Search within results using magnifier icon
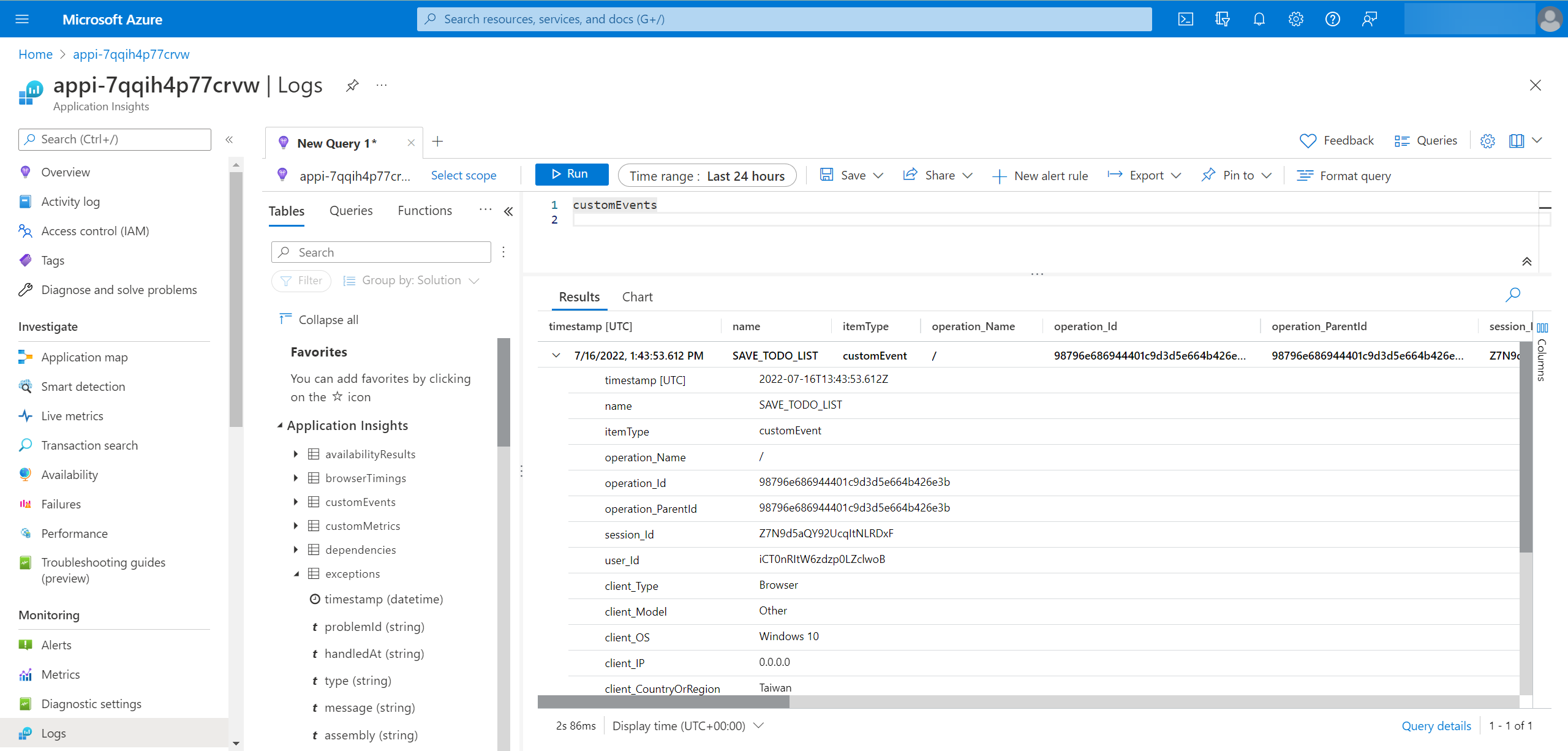 pyautogui.click(x=1513, y=295)
